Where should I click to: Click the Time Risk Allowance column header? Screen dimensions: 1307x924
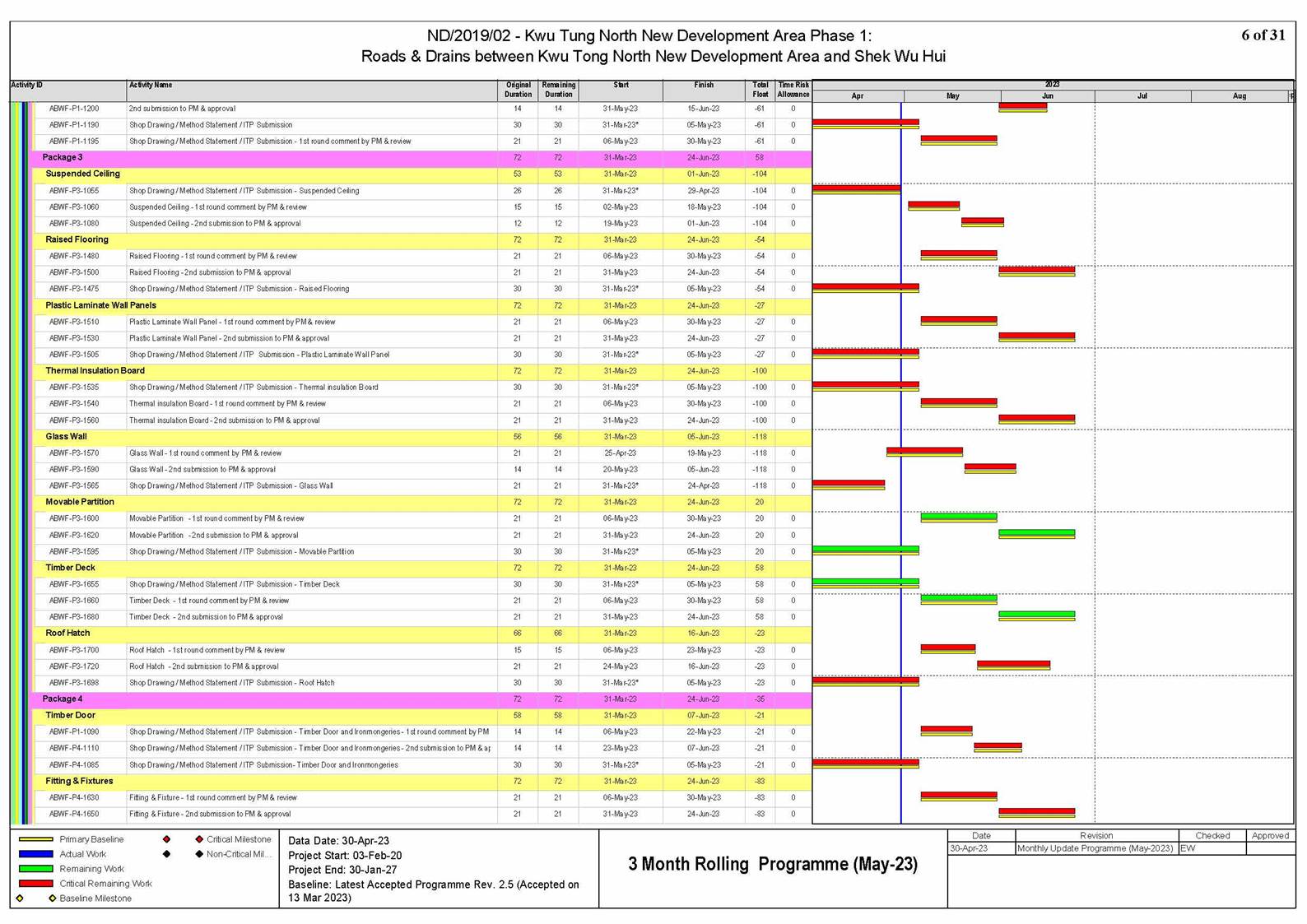coord(793,90)
